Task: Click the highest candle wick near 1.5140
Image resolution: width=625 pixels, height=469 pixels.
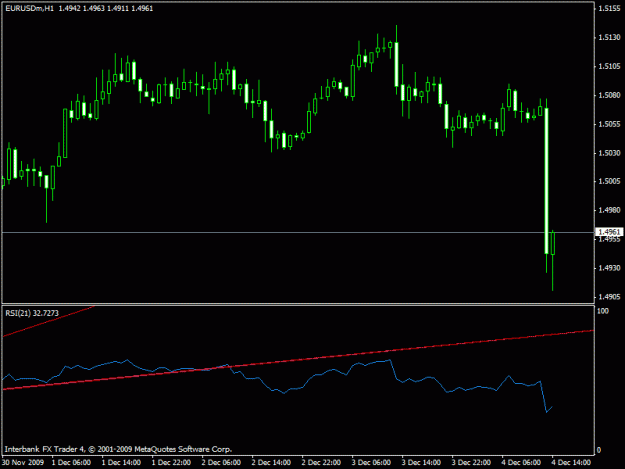Action: point(396,33)
